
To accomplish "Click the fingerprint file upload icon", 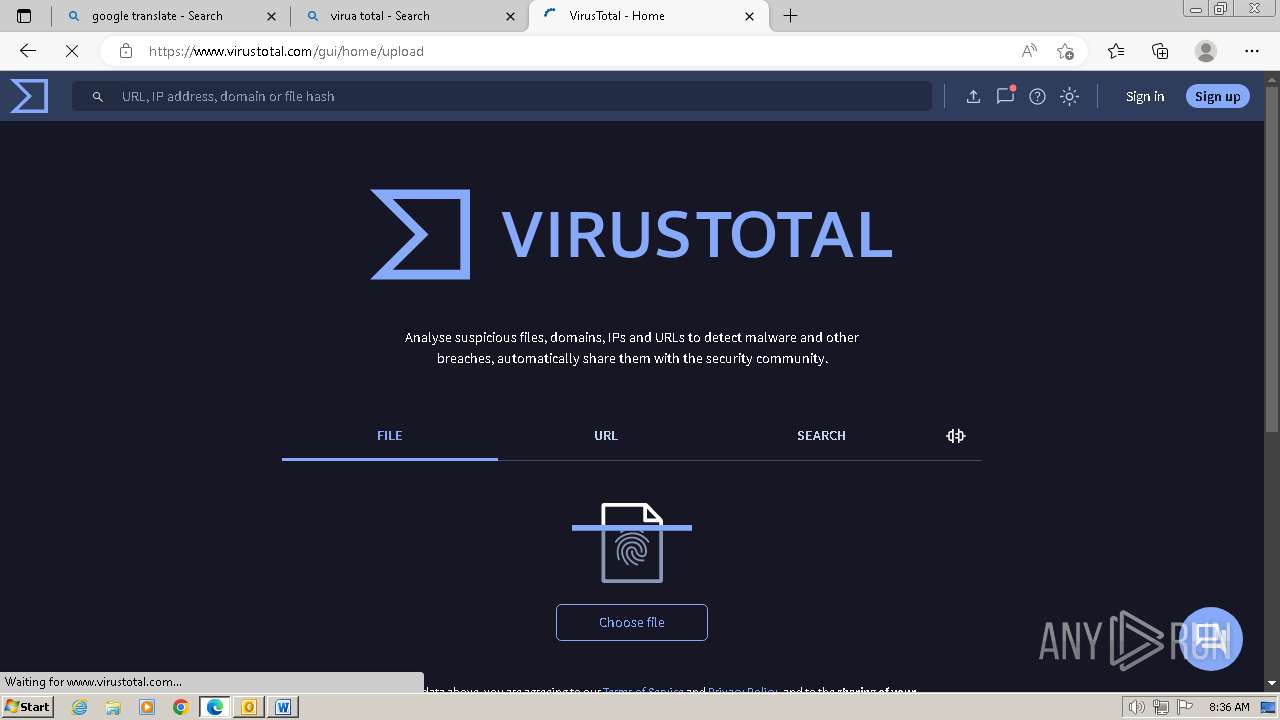I will click(x=632, y=542).
